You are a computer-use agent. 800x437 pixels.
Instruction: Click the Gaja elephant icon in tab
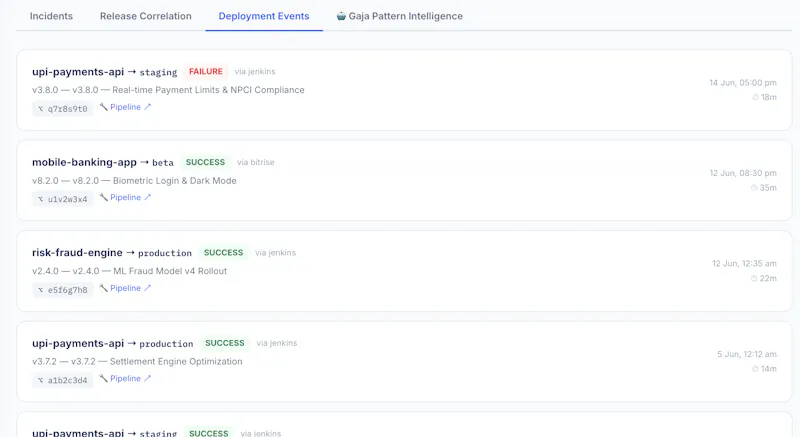pyautogui.click(x=341, y=16)
